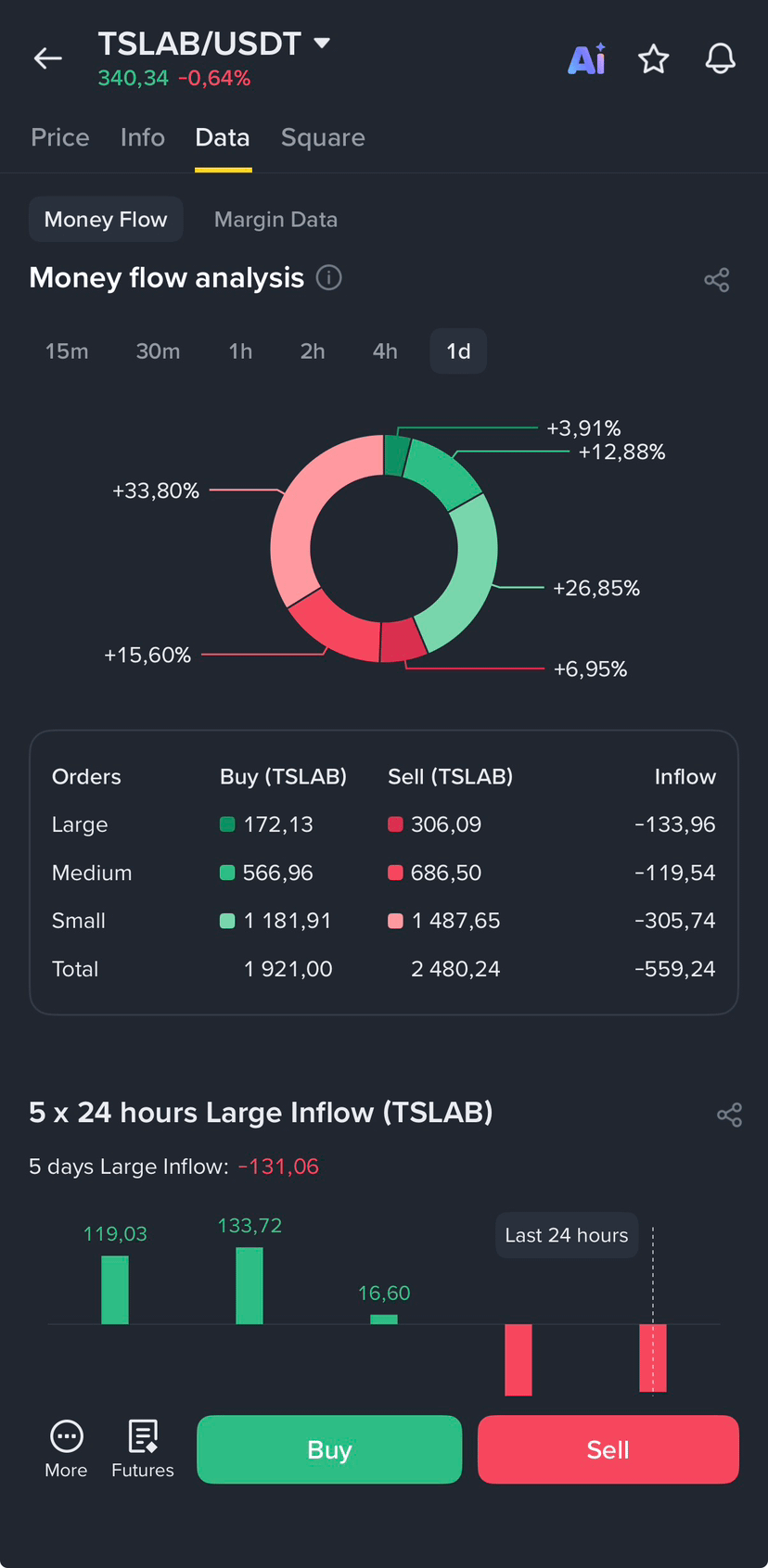
Task: Tap the back arrow icon
Action: (48, 58)
